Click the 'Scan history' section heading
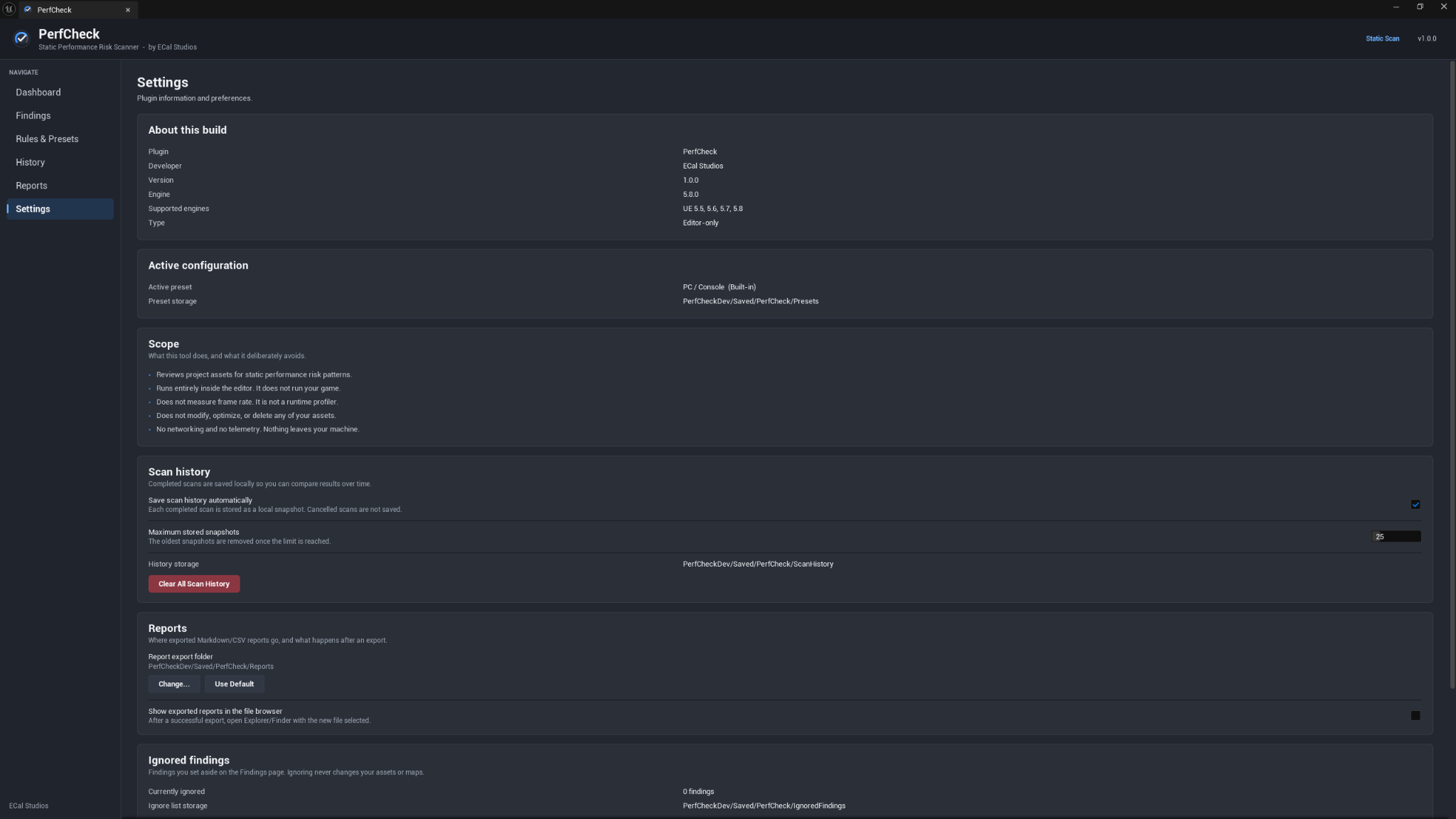The image size is (1456, 819). point(179,472)
